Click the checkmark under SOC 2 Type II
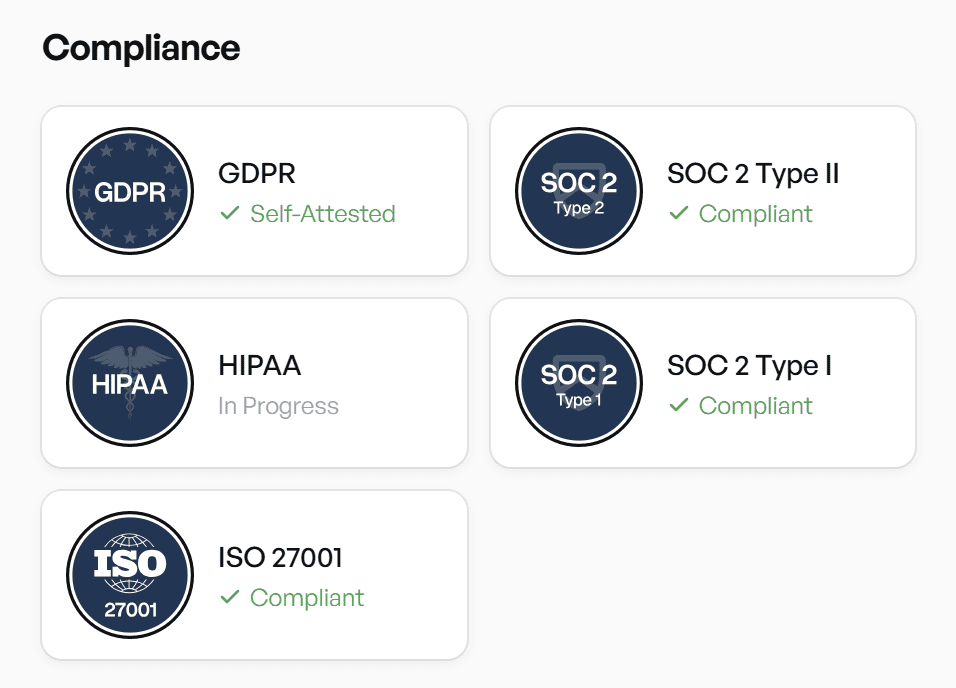The image size is (956, 688). click(x=679, y=213)
